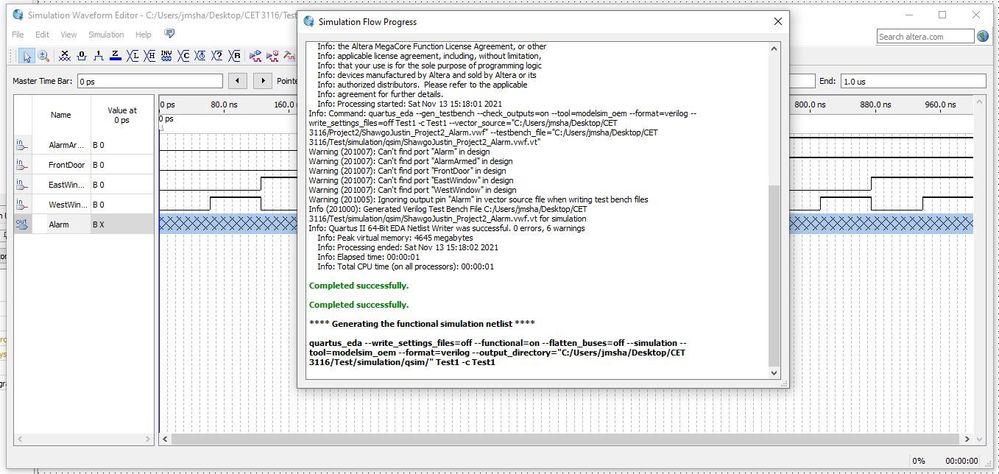Click the 880.0 ns ruler mark

pyautogui.click(x=875, y=104)
